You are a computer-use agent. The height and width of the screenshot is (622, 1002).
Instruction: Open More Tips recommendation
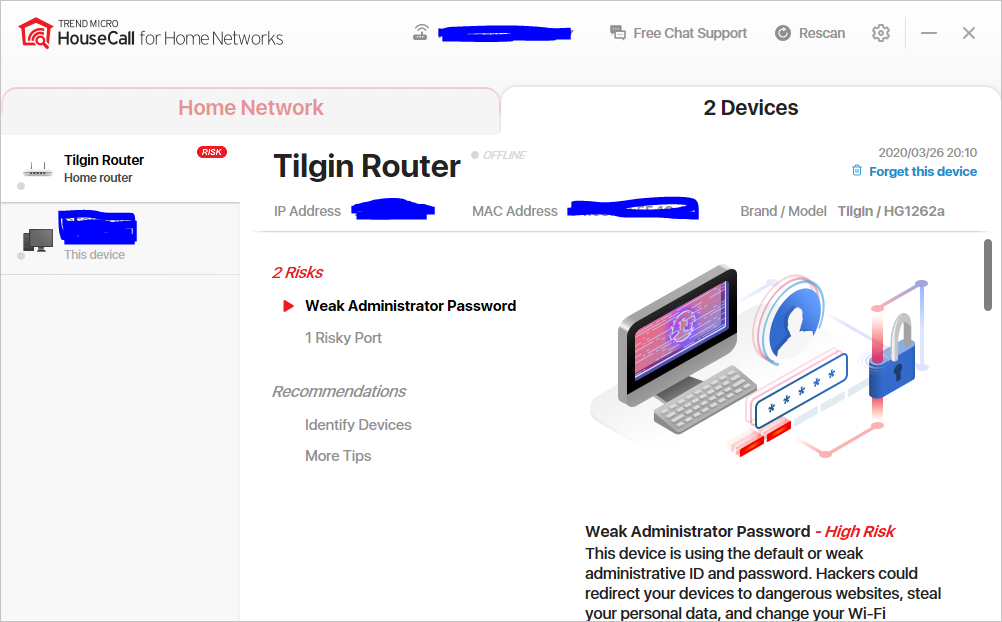[338, 456]
